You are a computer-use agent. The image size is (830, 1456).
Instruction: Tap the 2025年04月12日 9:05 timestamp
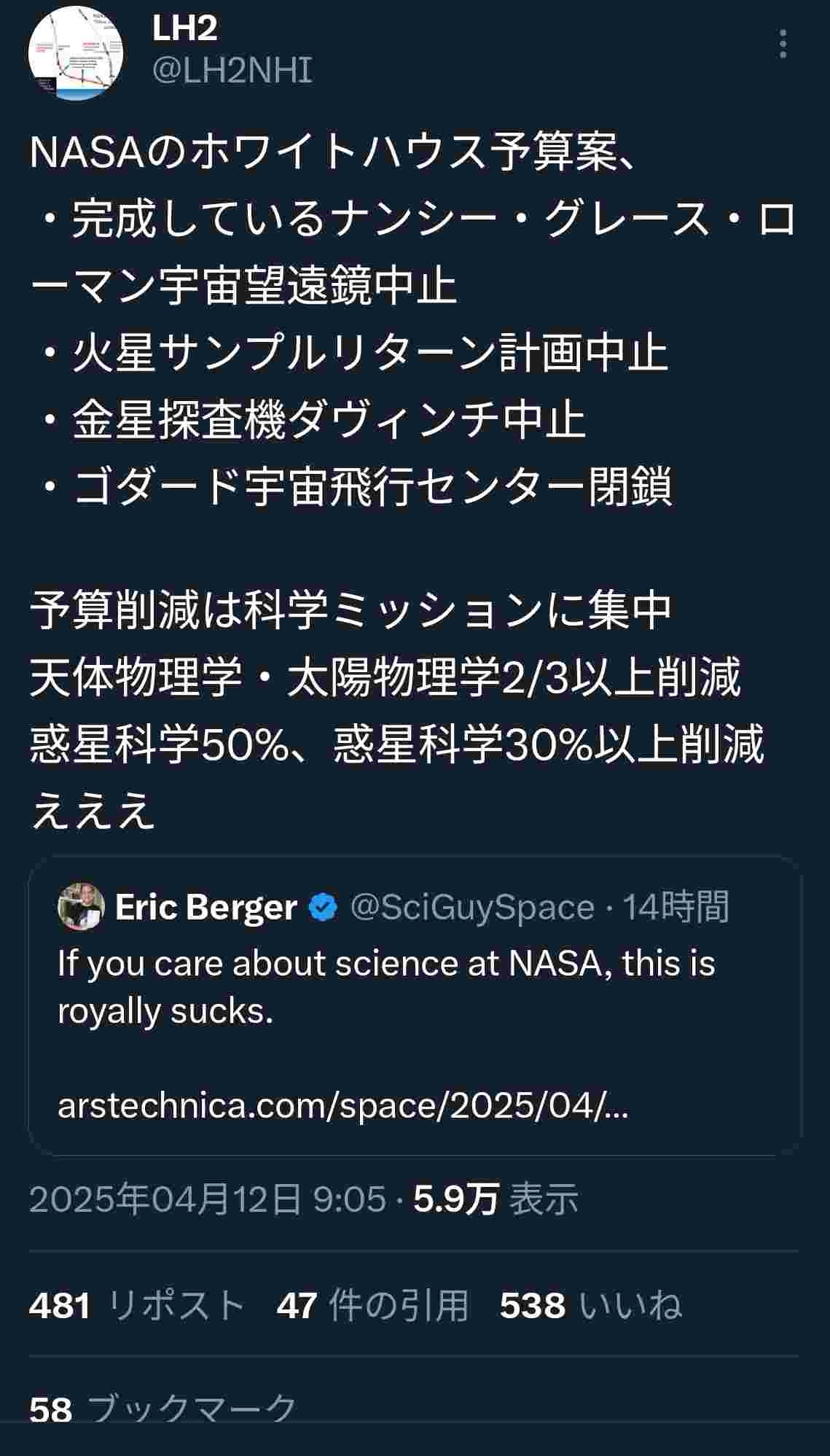tap(207, 1199)
